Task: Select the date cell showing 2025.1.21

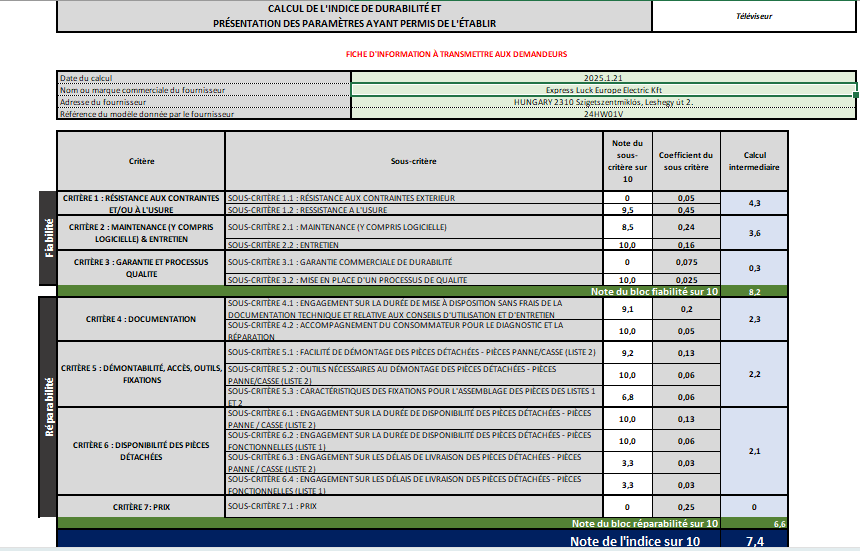Action: pyautogui.click(x=603, y=78)
